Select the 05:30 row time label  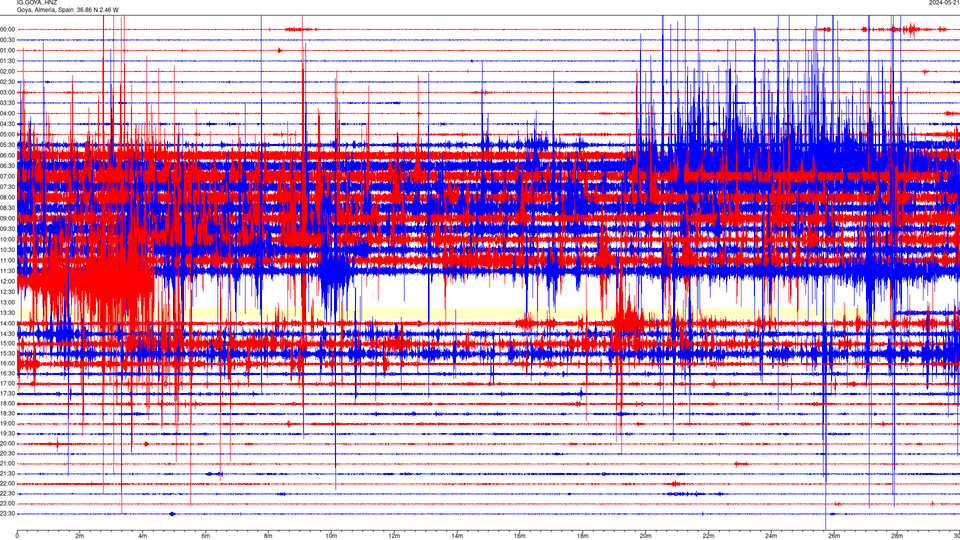(8, 144)
